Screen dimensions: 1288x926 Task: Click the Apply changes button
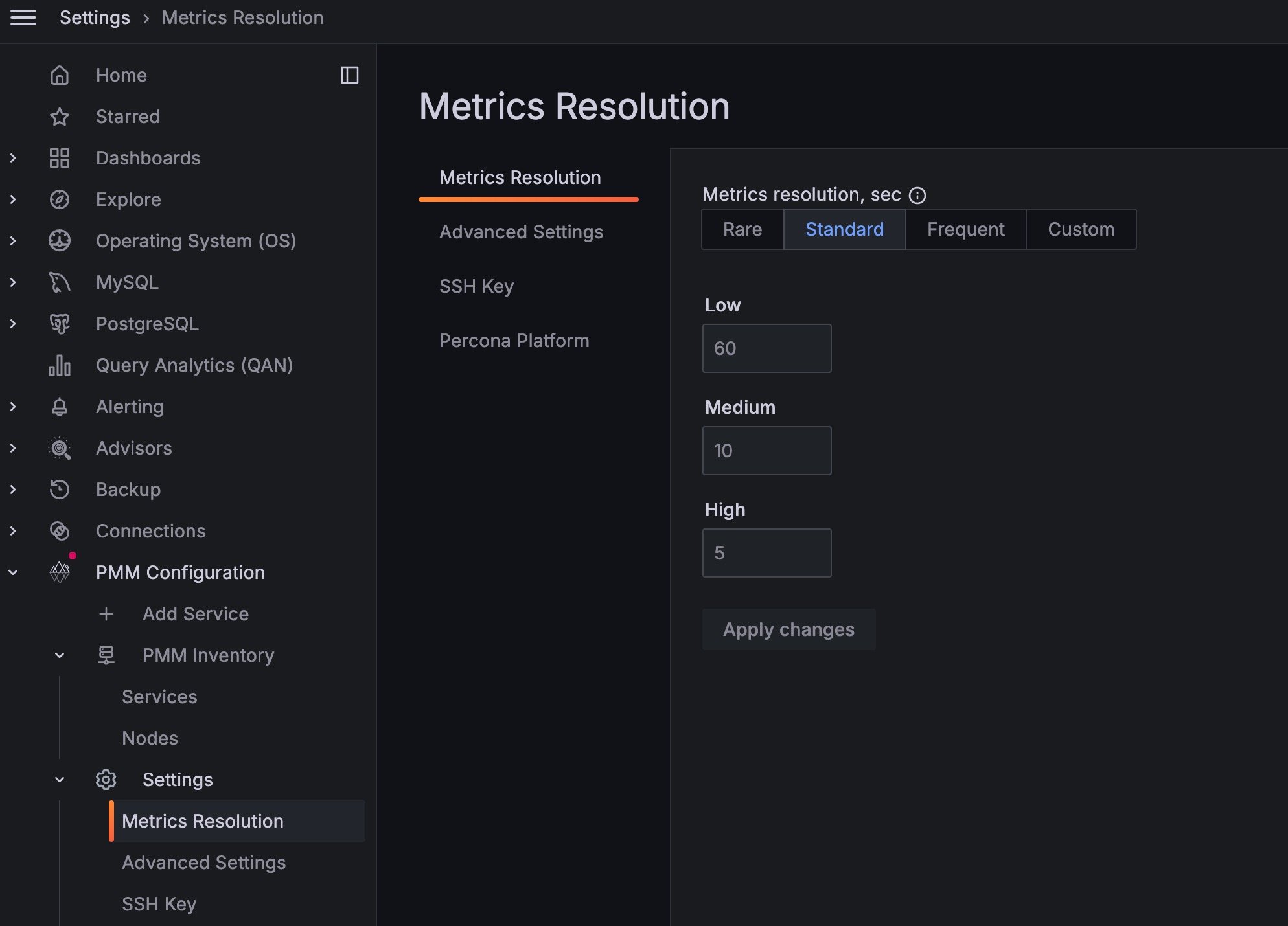pyautogui.click(x=788, y=629)
